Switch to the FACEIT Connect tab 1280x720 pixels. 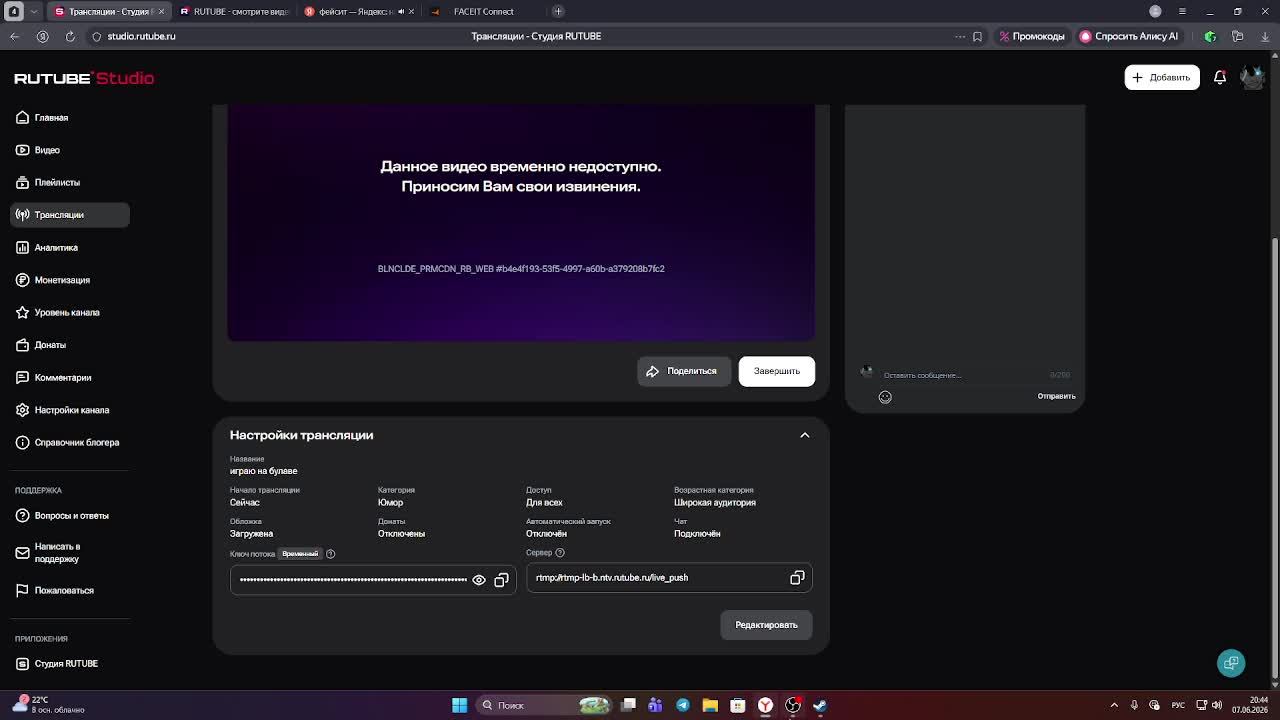[484, 11]
